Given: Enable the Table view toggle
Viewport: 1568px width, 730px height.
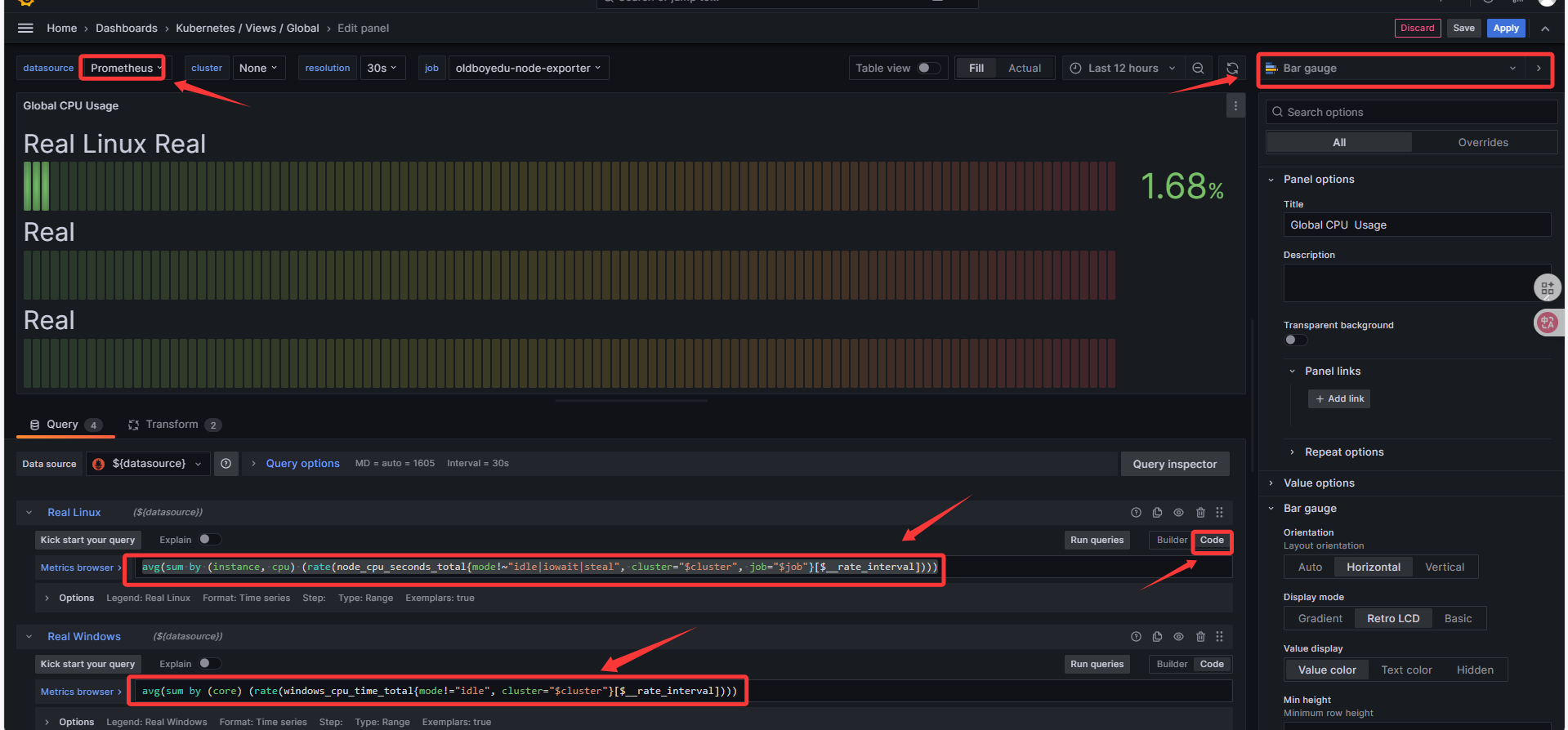Looking at the screenshot, I should pyautogui.click(x=928, y=68).
